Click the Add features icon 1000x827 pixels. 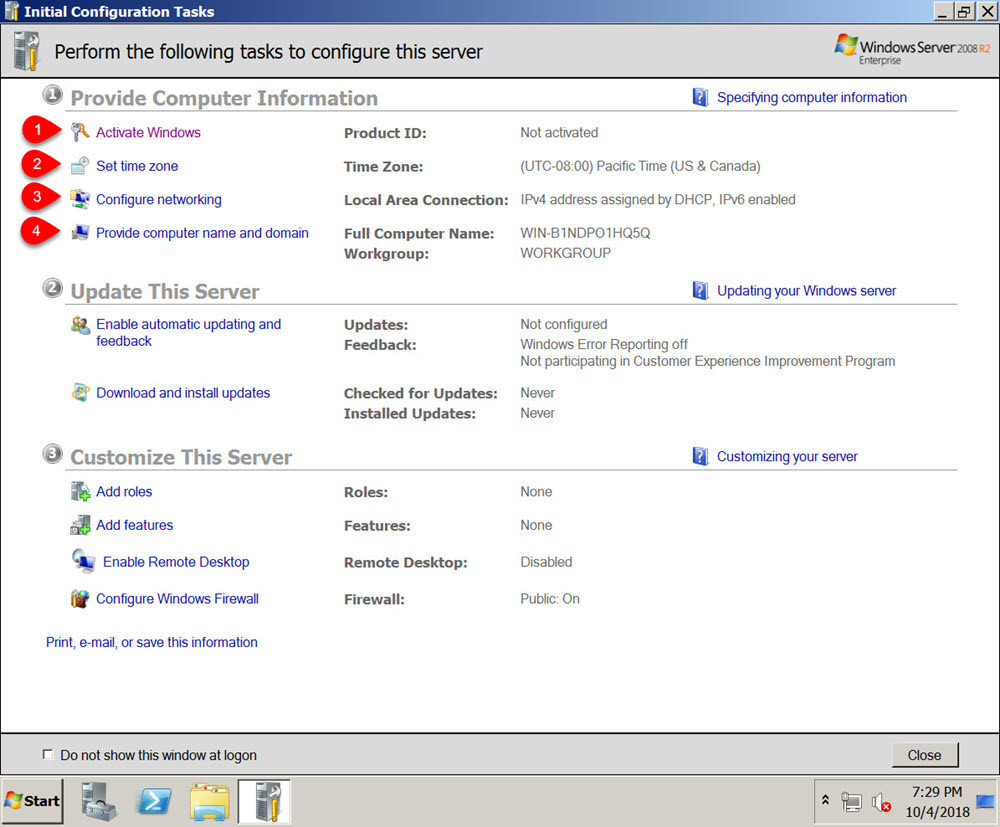coord(79,524)
